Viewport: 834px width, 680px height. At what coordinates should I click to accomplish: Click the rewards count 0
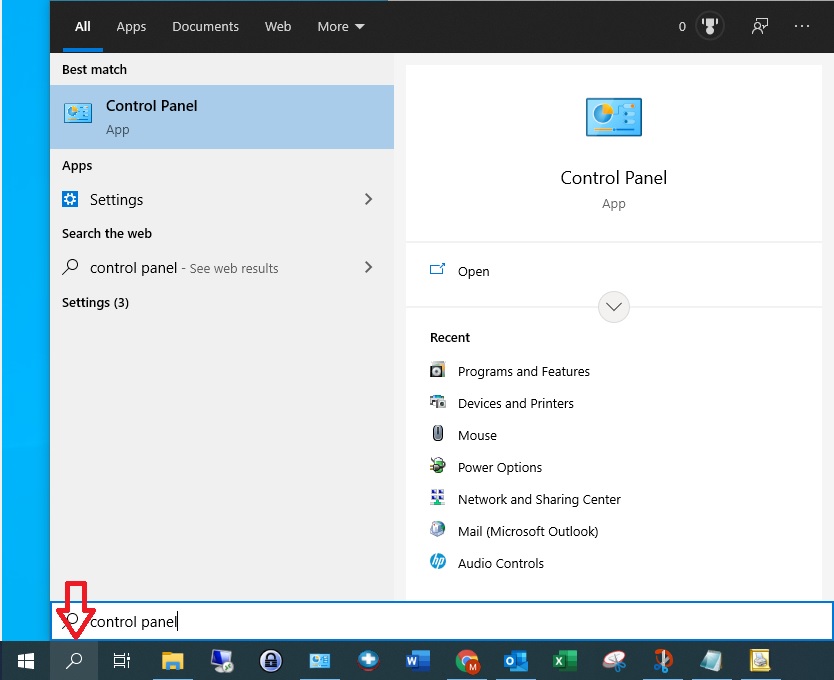[682, 27]
